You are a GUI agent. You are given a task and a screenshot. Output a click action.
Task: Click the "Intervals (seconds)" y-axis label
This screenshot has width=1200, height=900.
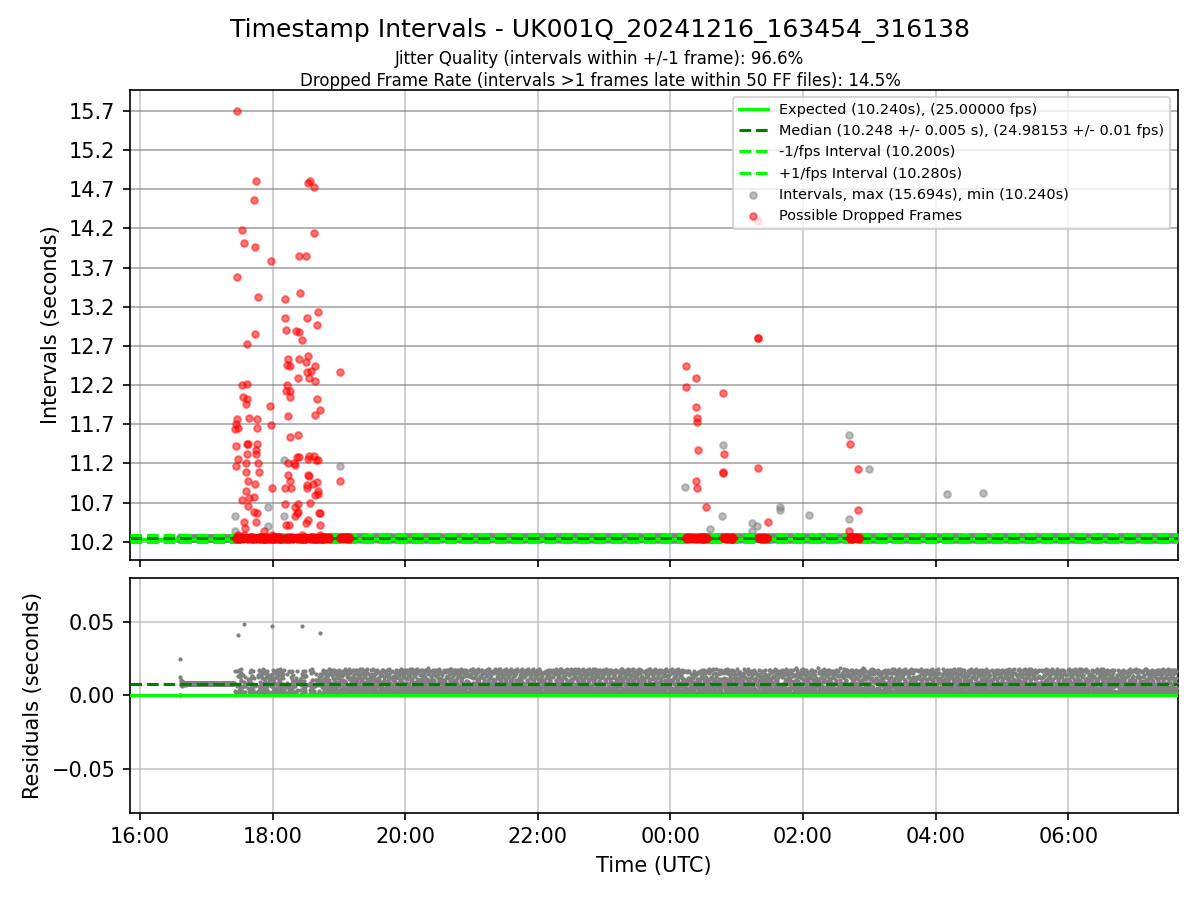pos(49,325)
